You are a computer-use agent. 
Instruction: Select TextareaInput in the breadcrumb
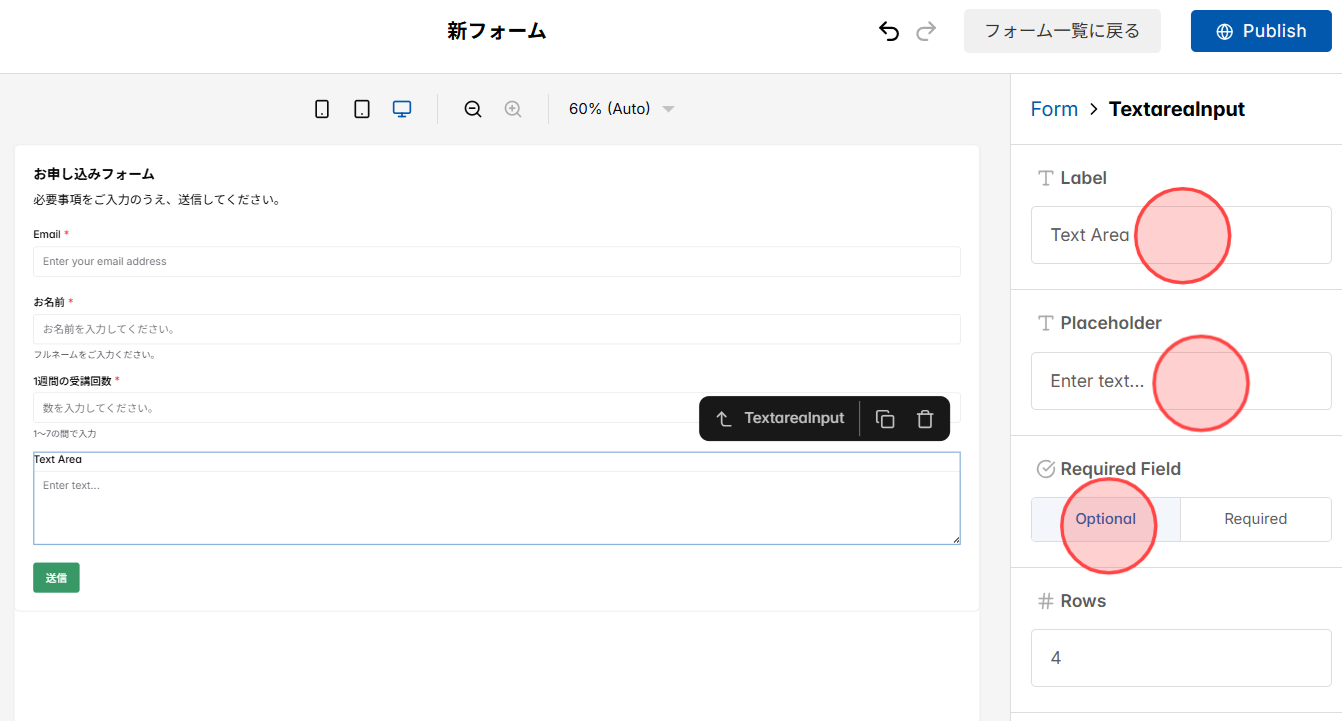1176,108
